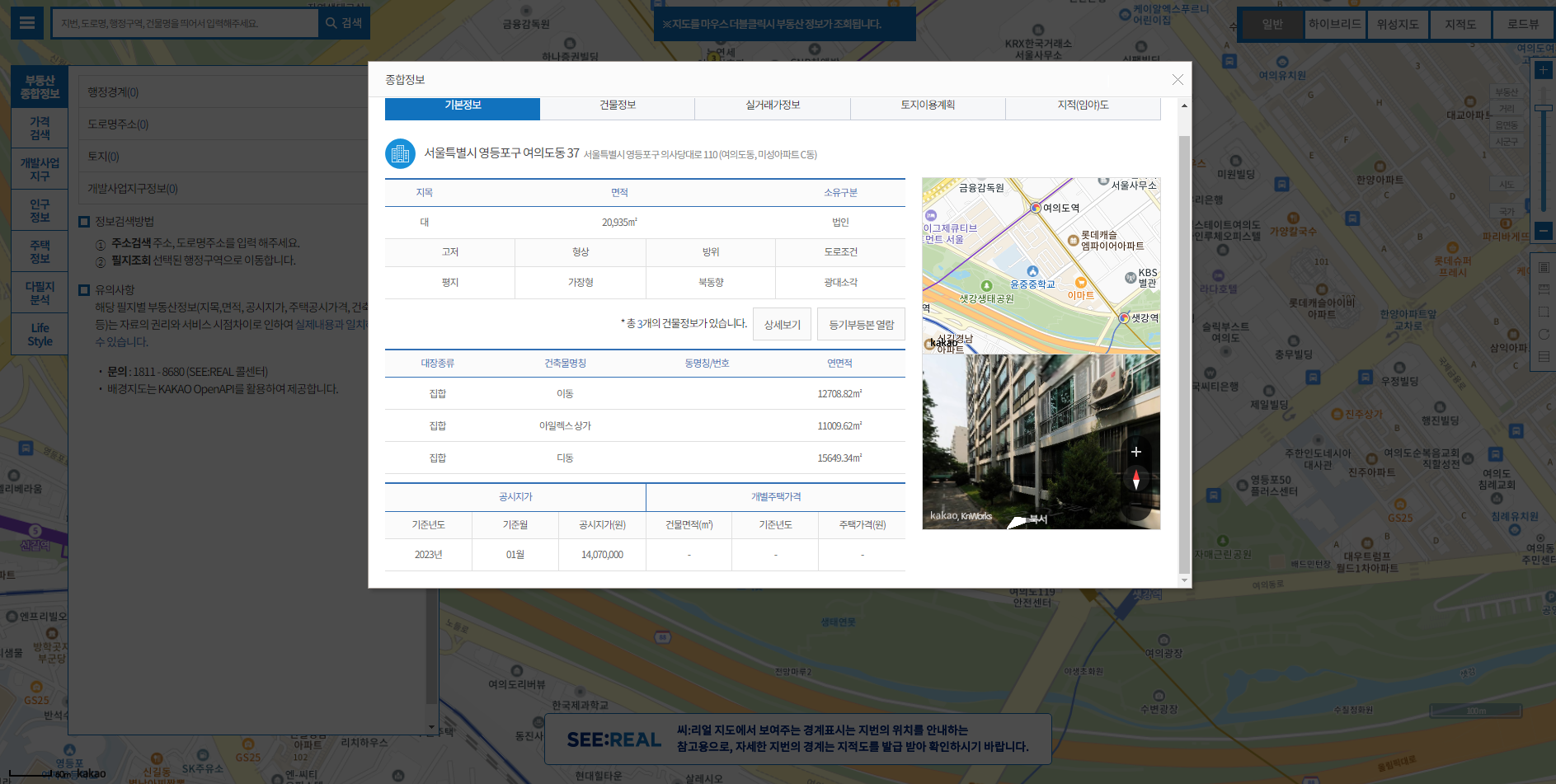Viewport: 1556px width, 784px height.
Task: Click the 여의도역 station marker in the mini map
Action: (x=1036, y=208)
